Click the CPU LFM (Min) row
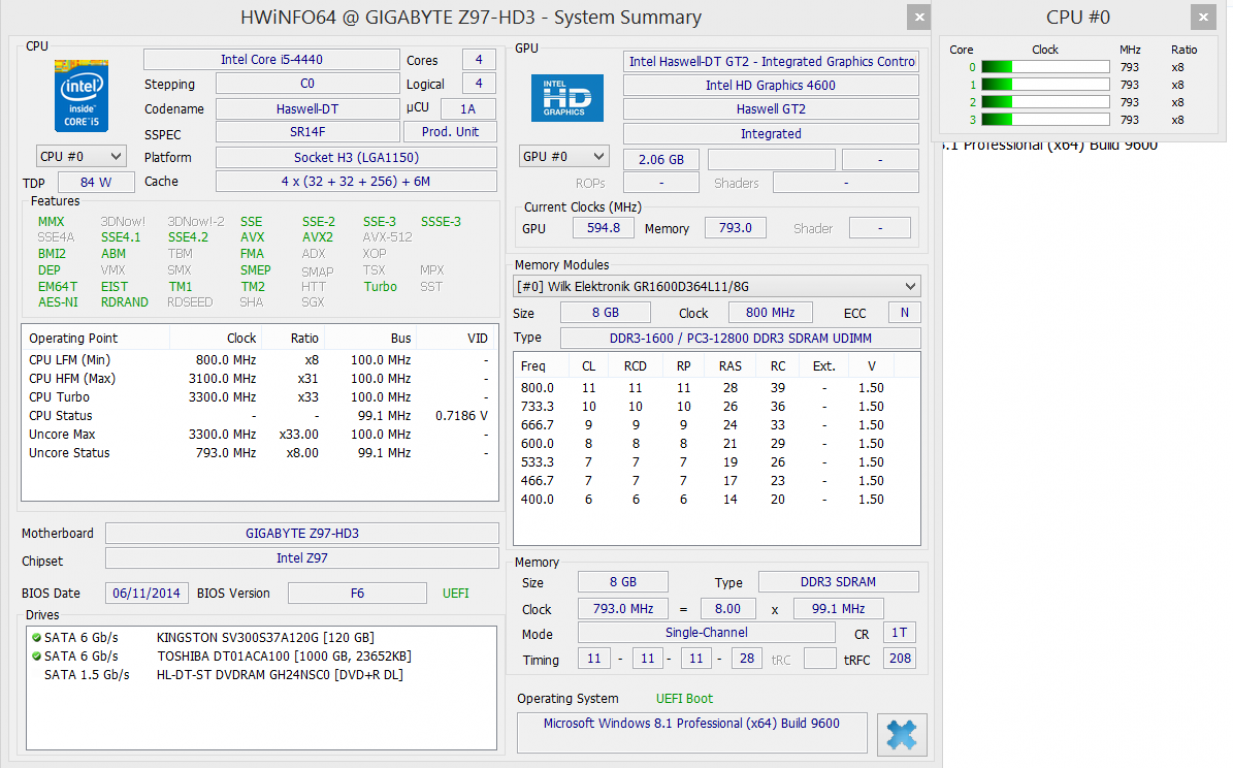The width and height of the screenshot is (1233, 768). pyautogui.click(x=259, y=360)
